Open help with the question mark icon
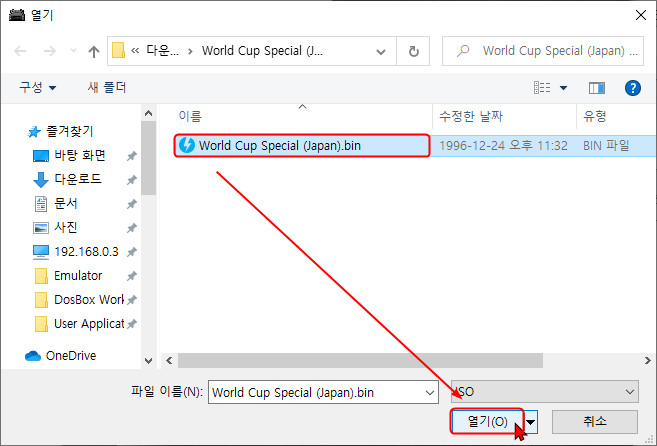657x446 pixels. pyautogui.click(x=632, y=88)
